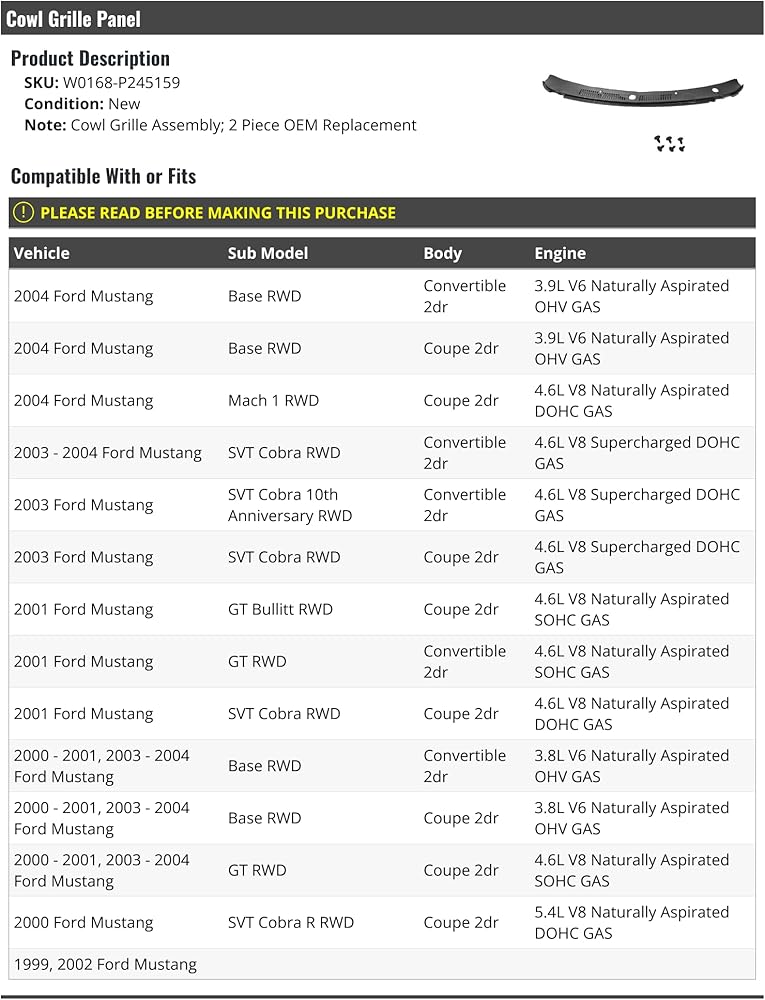Click the Body column header
This screenshot has width=765, height=1000.
pyautogui.click(x=442, y=253)
